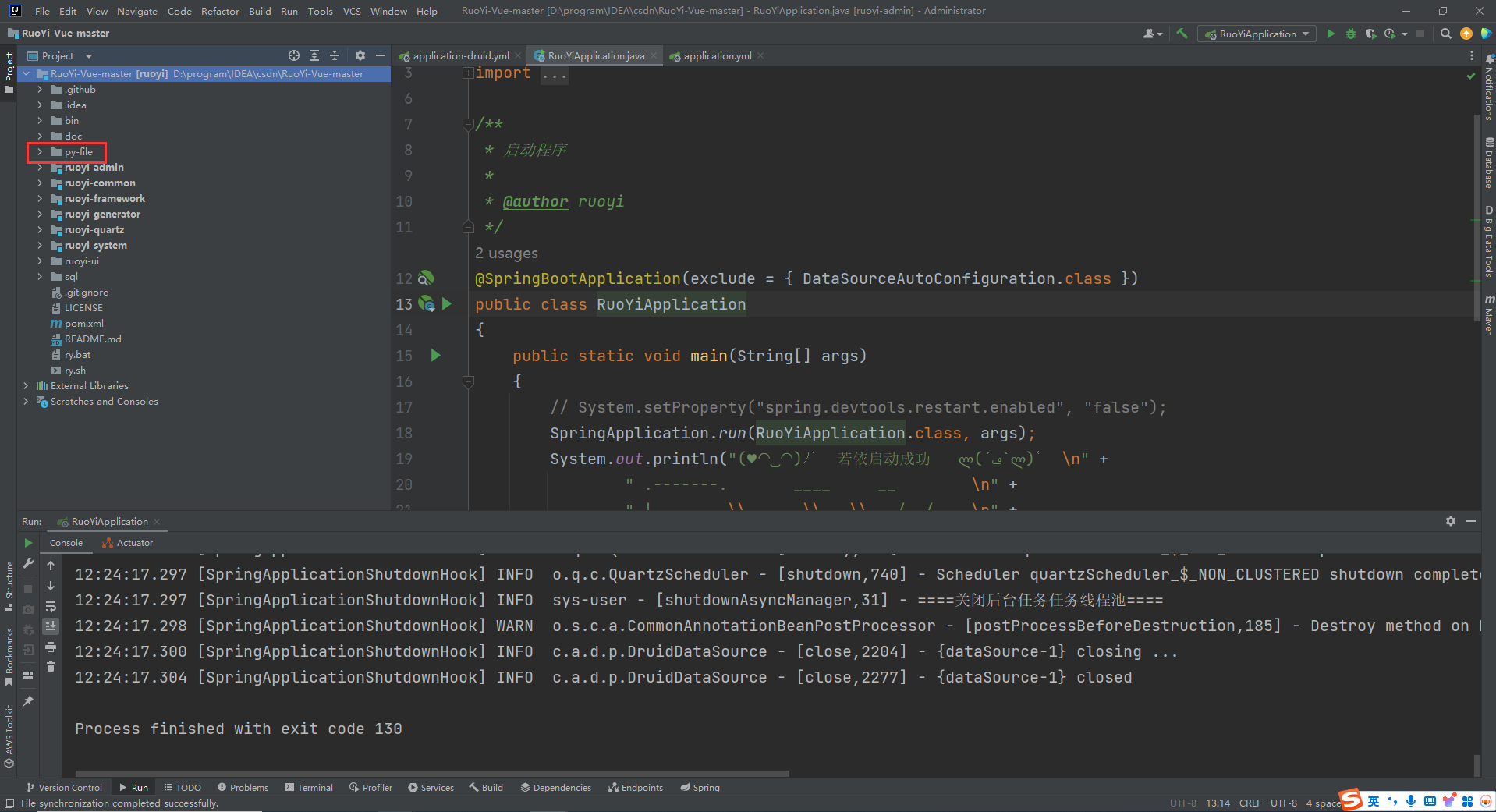Open the Problems tool window
The image size is (1496, 812).
click(x=243, y=788)
